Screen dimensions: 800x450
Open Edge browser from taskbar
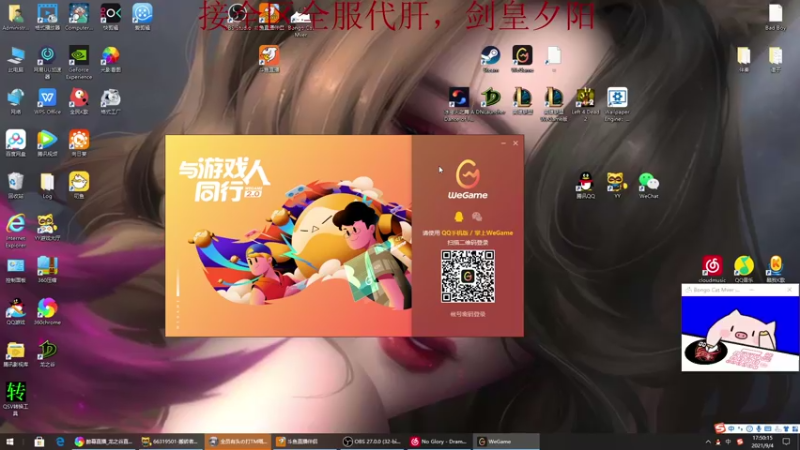tap(60, 442)
